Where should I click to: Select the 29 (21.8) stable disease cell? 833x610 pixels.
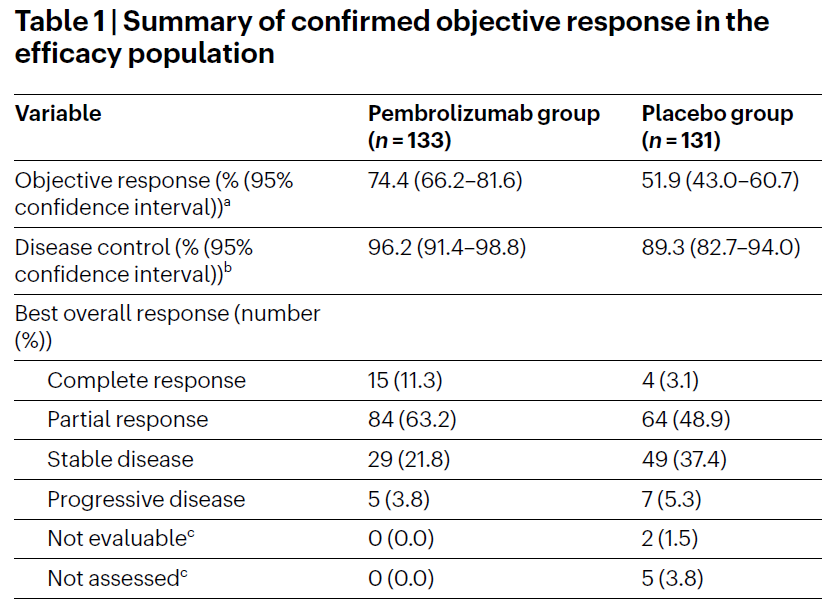click(x=406, y=460)
